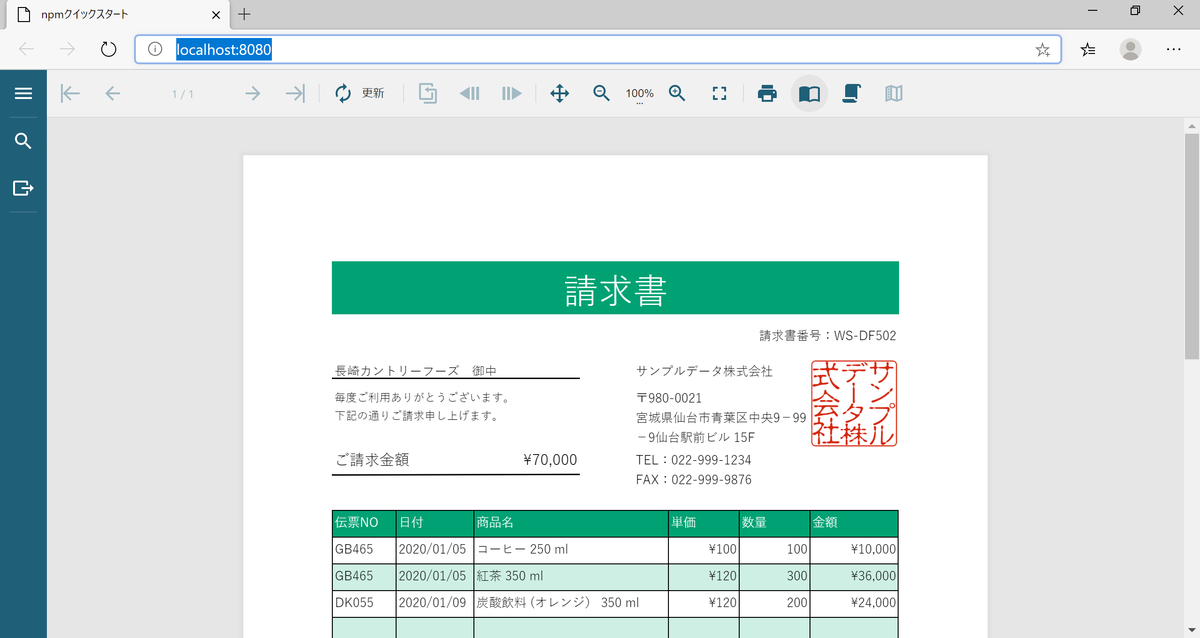1200x638 pixels.
Task: Click コーヒー 250 ml product cell
Action: pyautogui.click(x=571, y=550)
